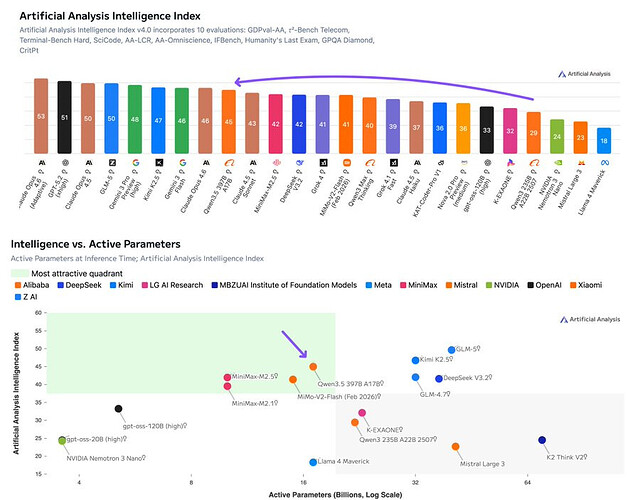640x500 pixels.
Task: Toggle the Alibaba legend entry
Action: (32, 285)
